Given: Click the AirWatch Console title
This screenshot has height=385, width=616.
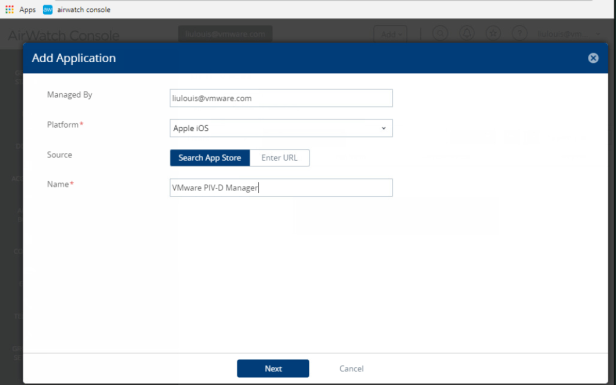Looking at the screenshot, I should (x=64, y=35).
